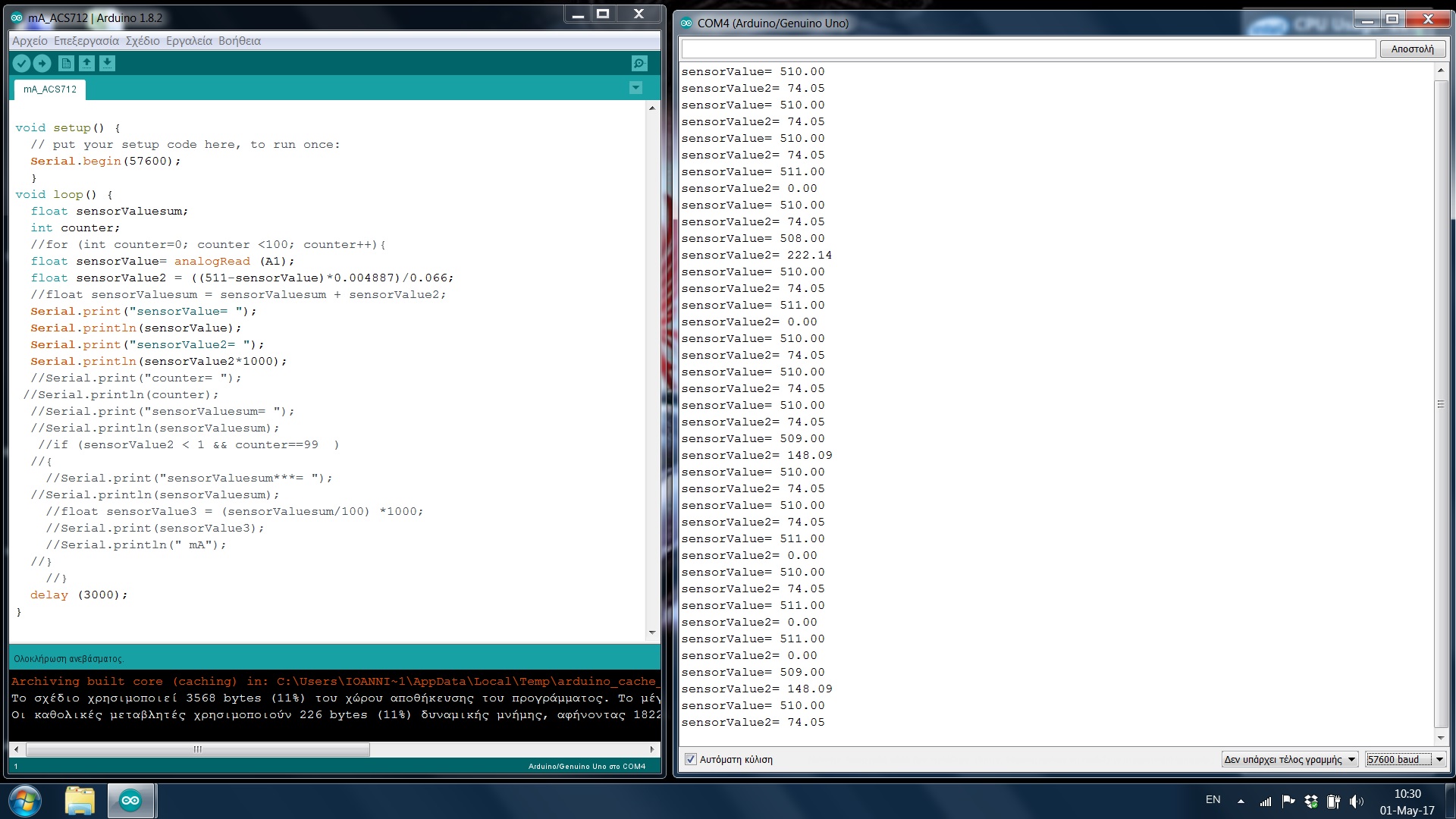Open the Εργαλεία menu
This screenshot has height=819, width=1456.
click(x=189, y=41)
